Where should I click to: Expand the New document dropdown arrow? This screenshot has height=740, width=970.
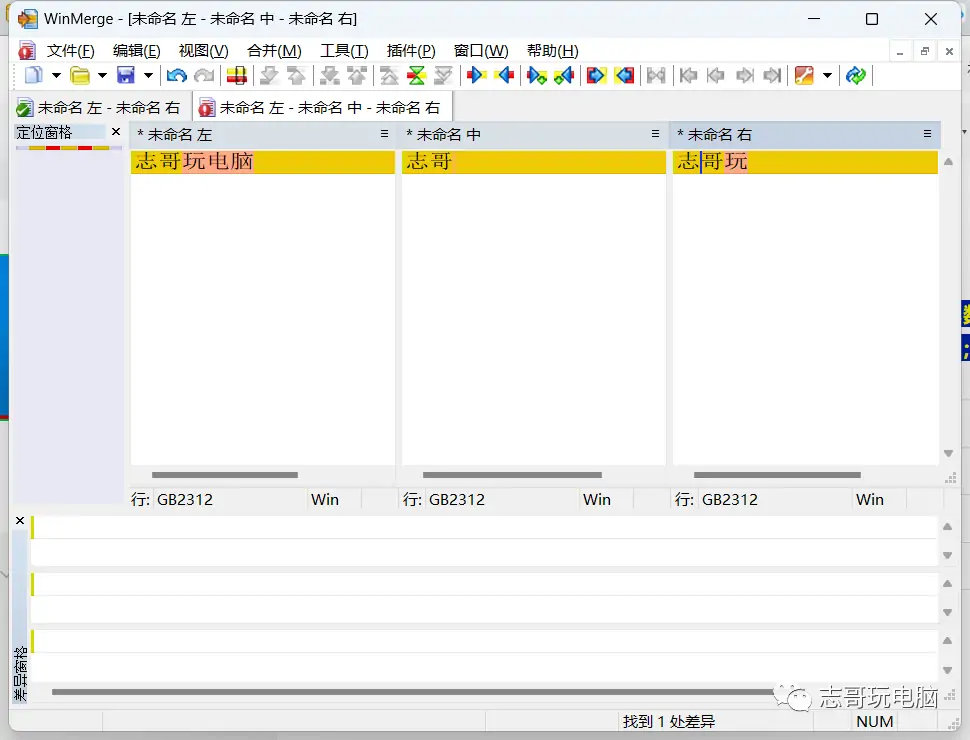point(56,75)
